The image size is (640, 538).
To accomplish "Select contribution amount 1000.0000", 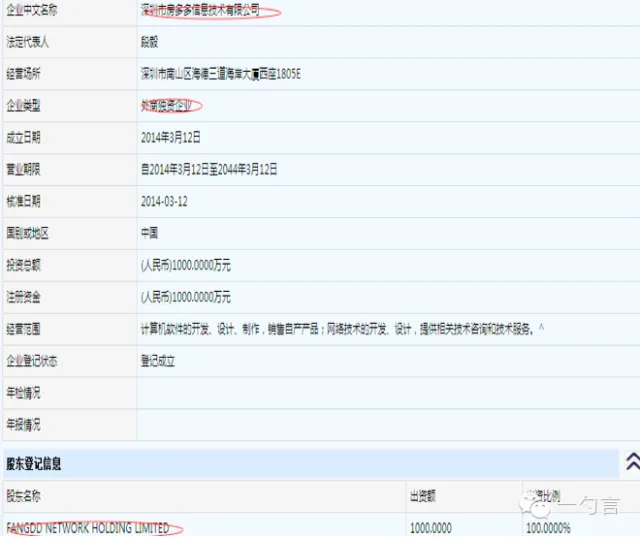I will [431, 528].
